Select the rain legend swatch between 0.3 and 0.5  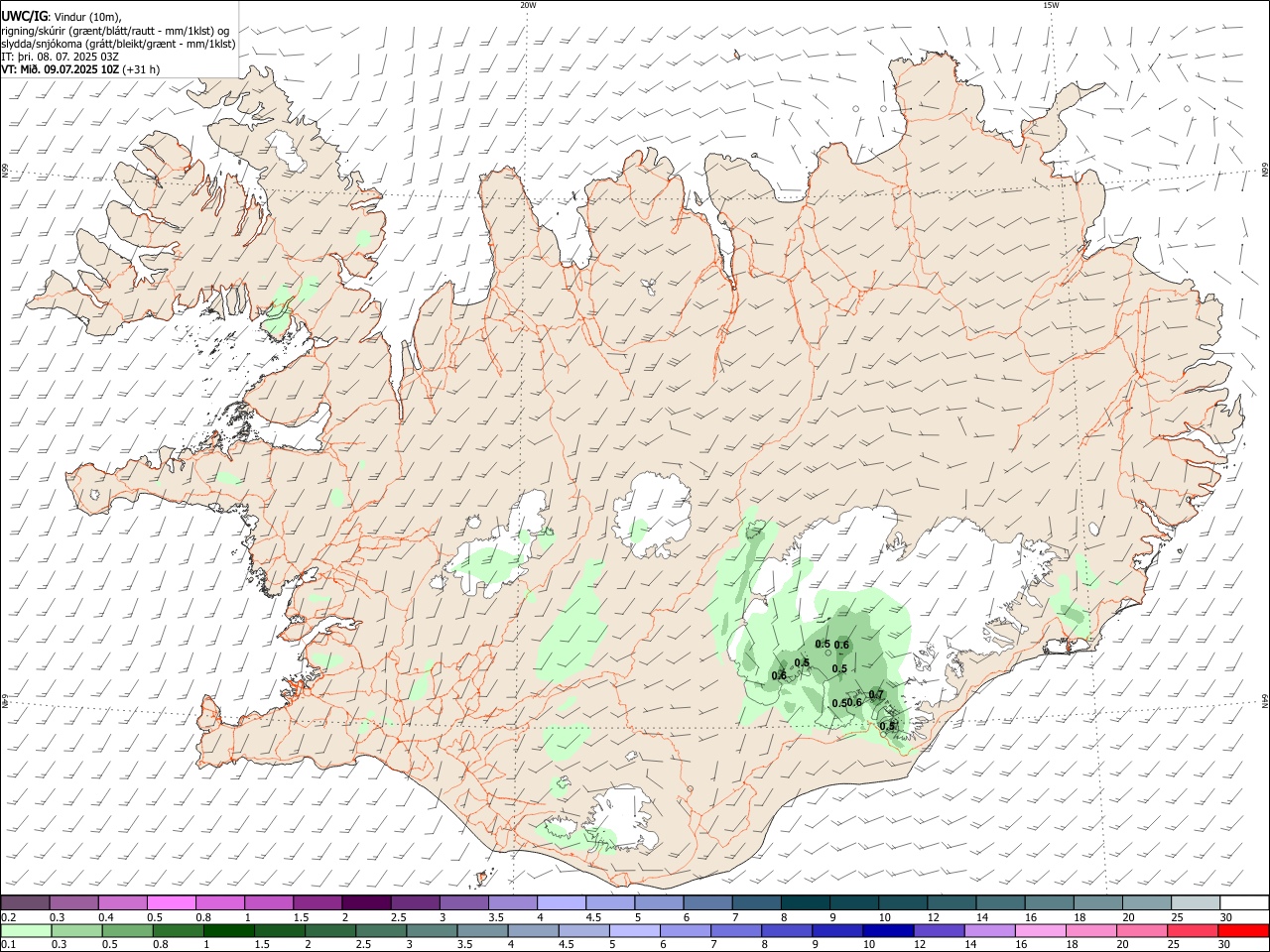(x=75, y=931)
